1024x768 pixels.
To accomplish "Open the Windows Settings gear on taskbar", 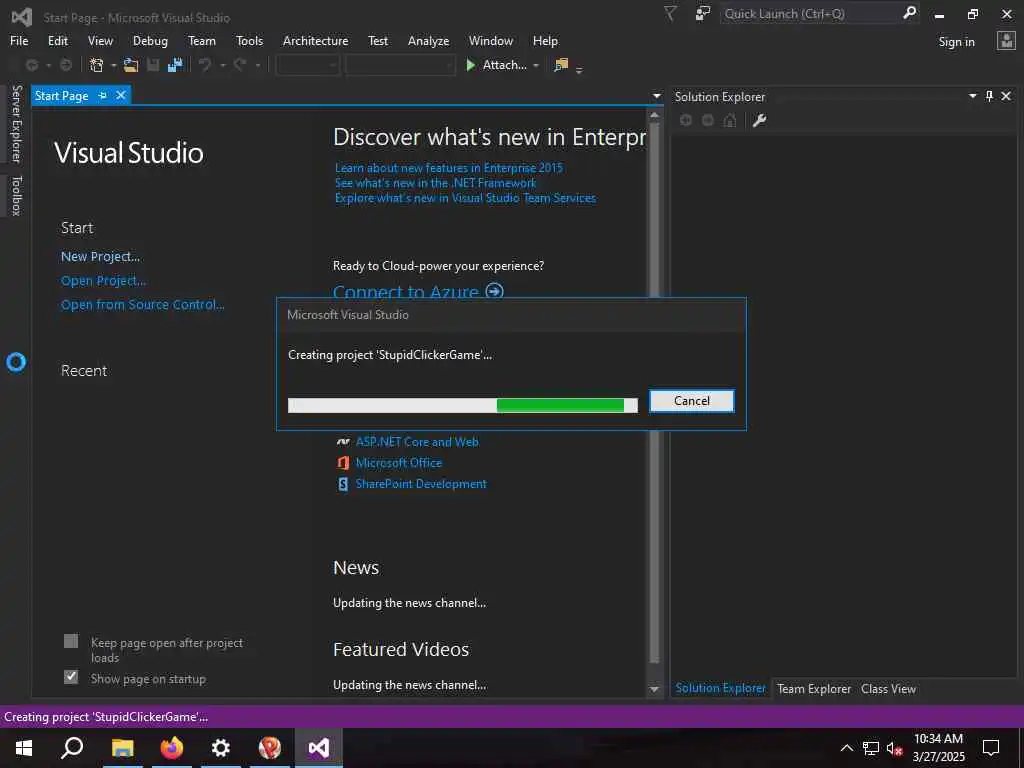I will tap(221, 748).
